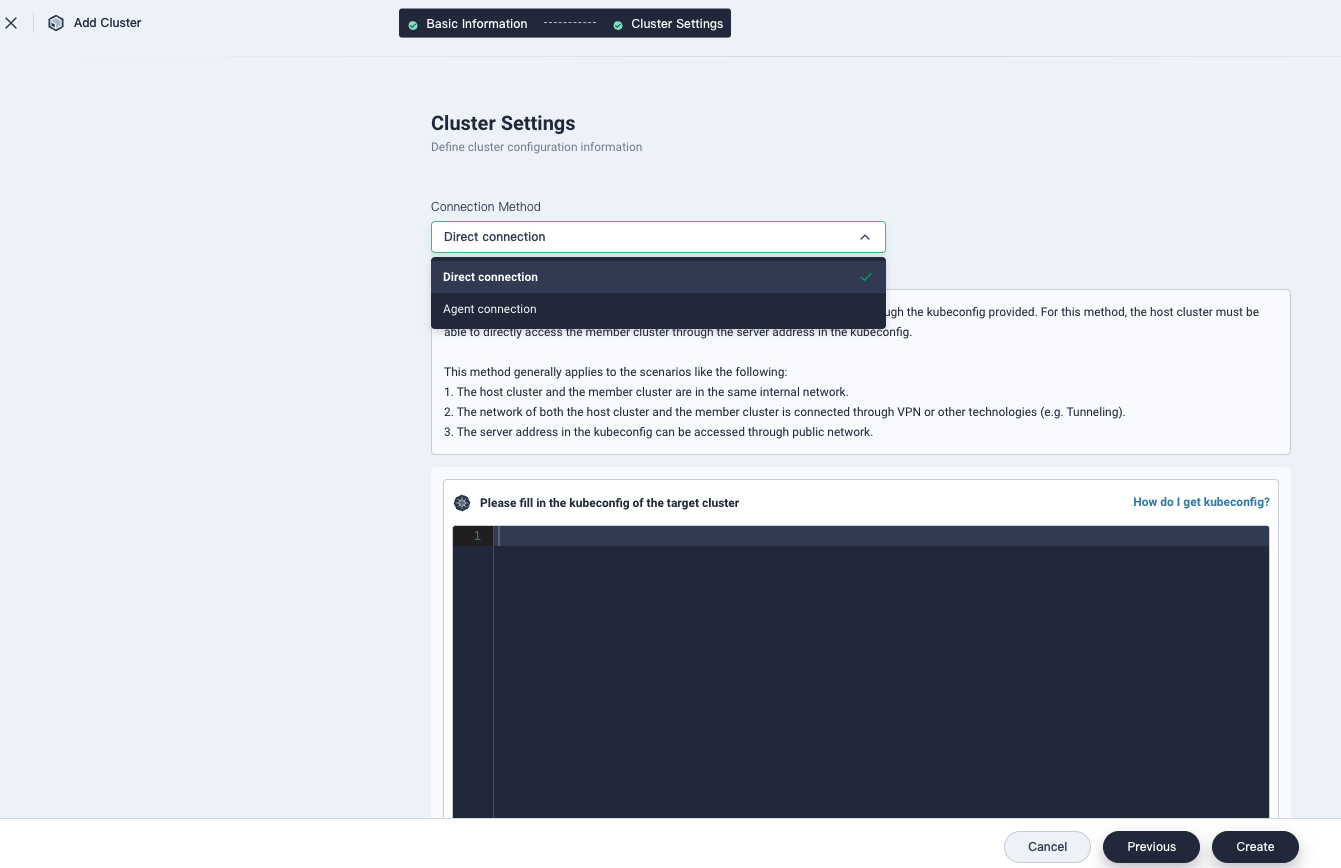Click the X close icon beside Add Cluster
This screenshot has width=1341, height=868.
[x=11, y=23]
